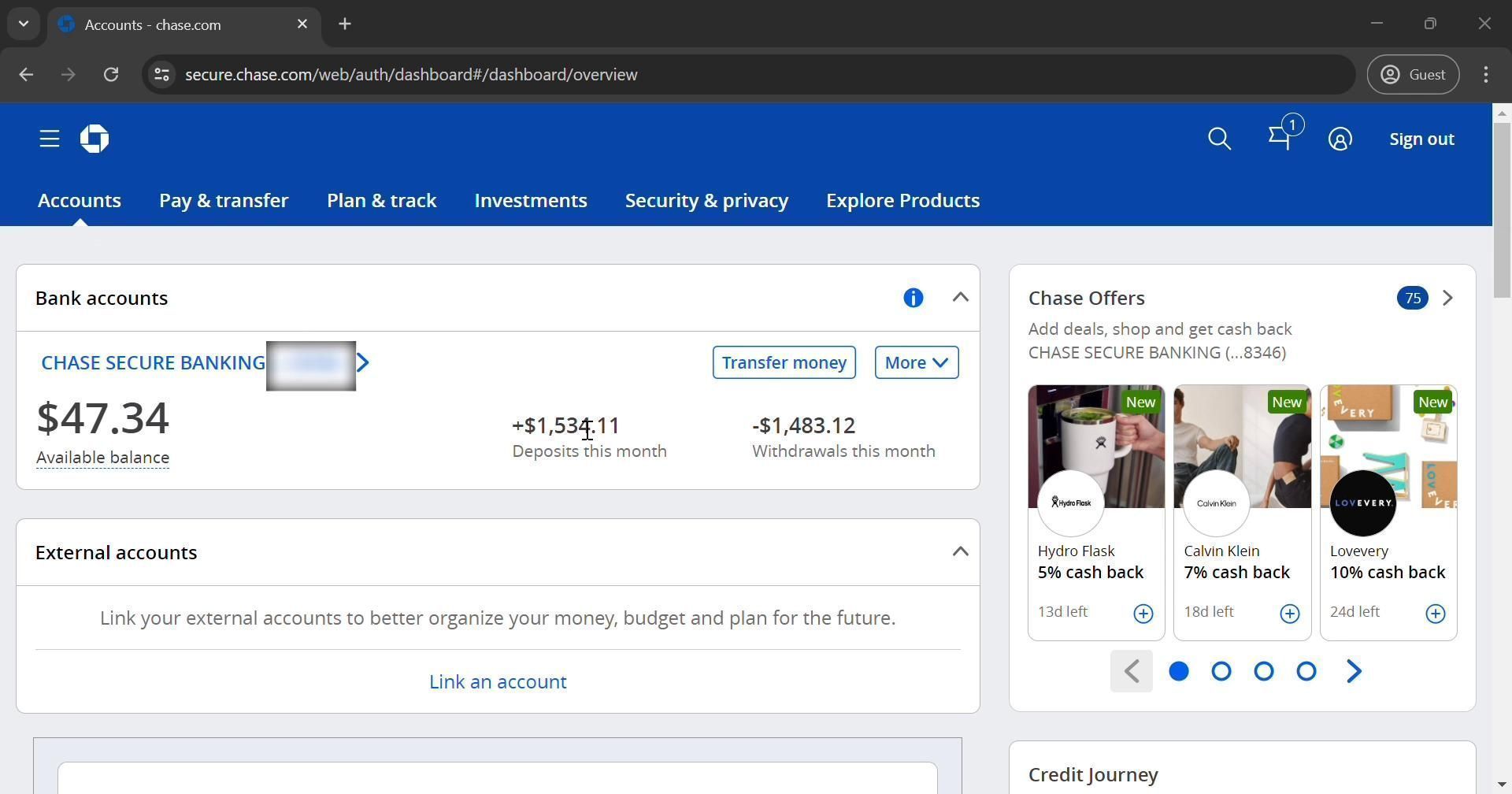Open the search magnifier icon
This screenshot has width=1512, height=794.
(x=1219, y=139)
